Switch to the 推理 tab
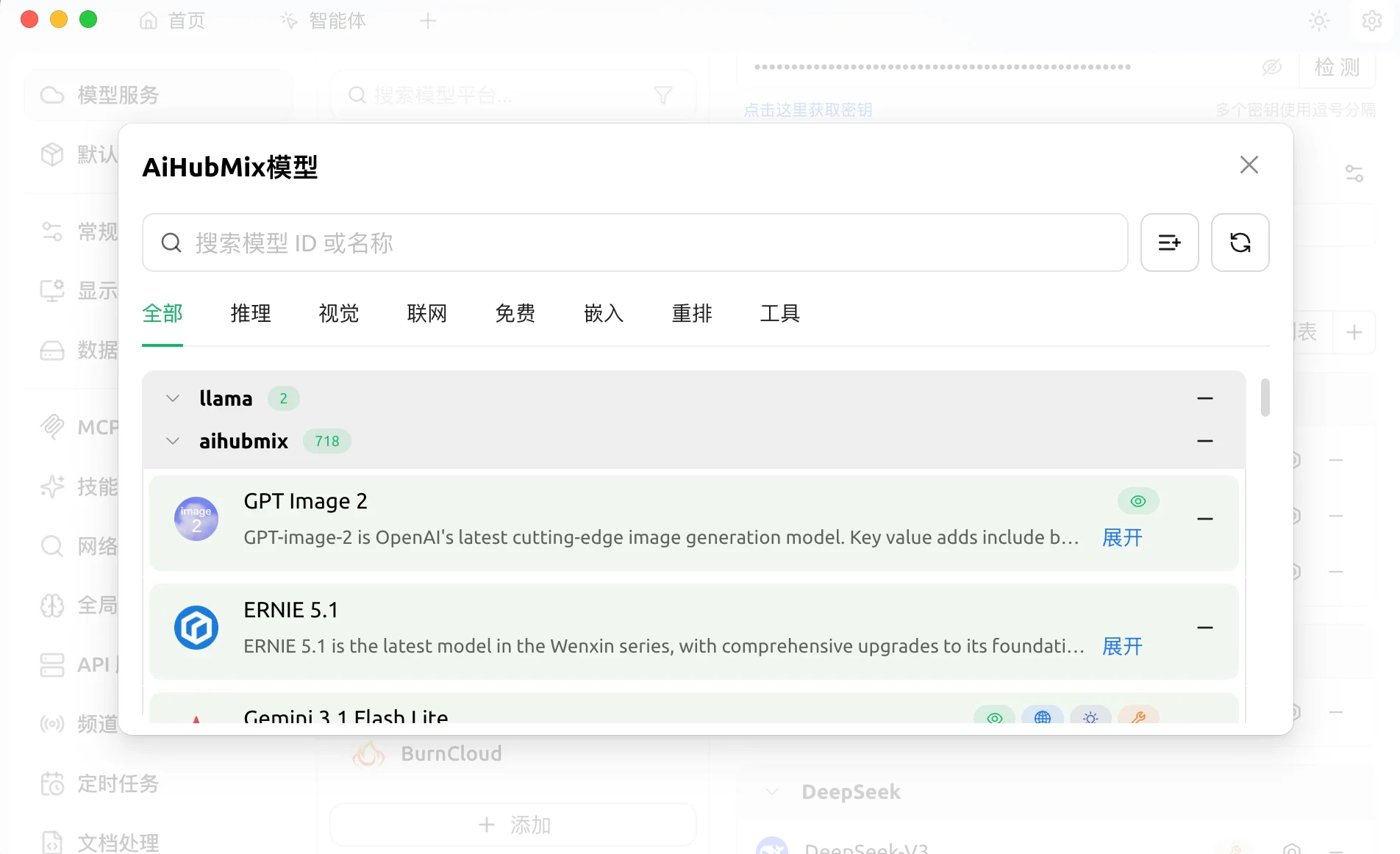This screenshot has width=1400, height=854. pos(251,314)
